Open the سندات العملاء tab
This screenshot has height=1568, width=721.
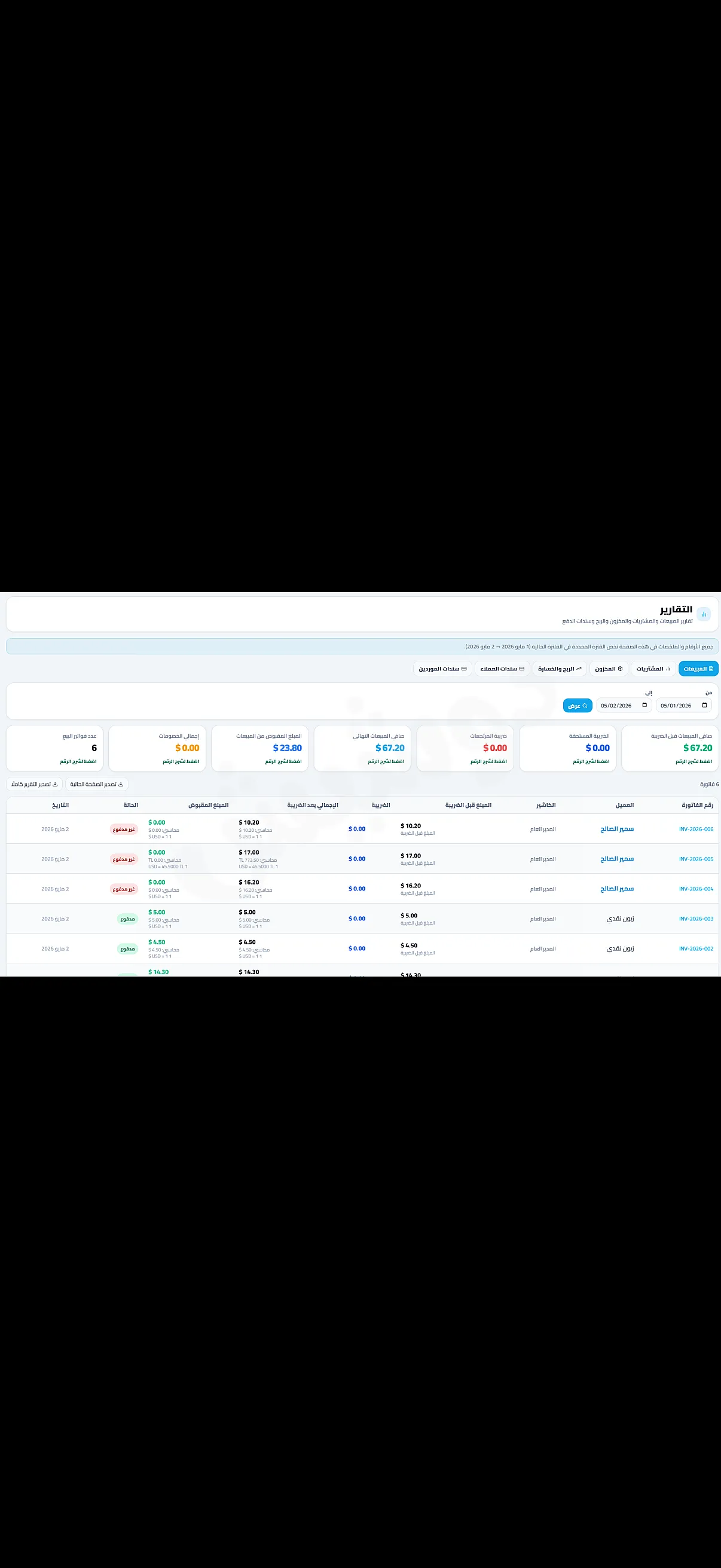coord(502,669)
